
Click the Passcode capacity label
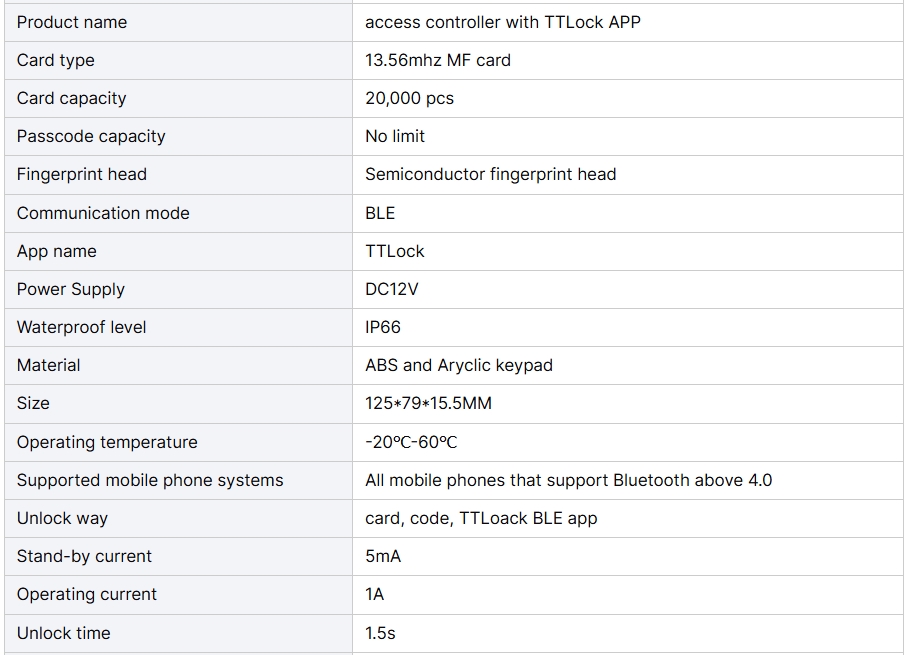point(91,136)
